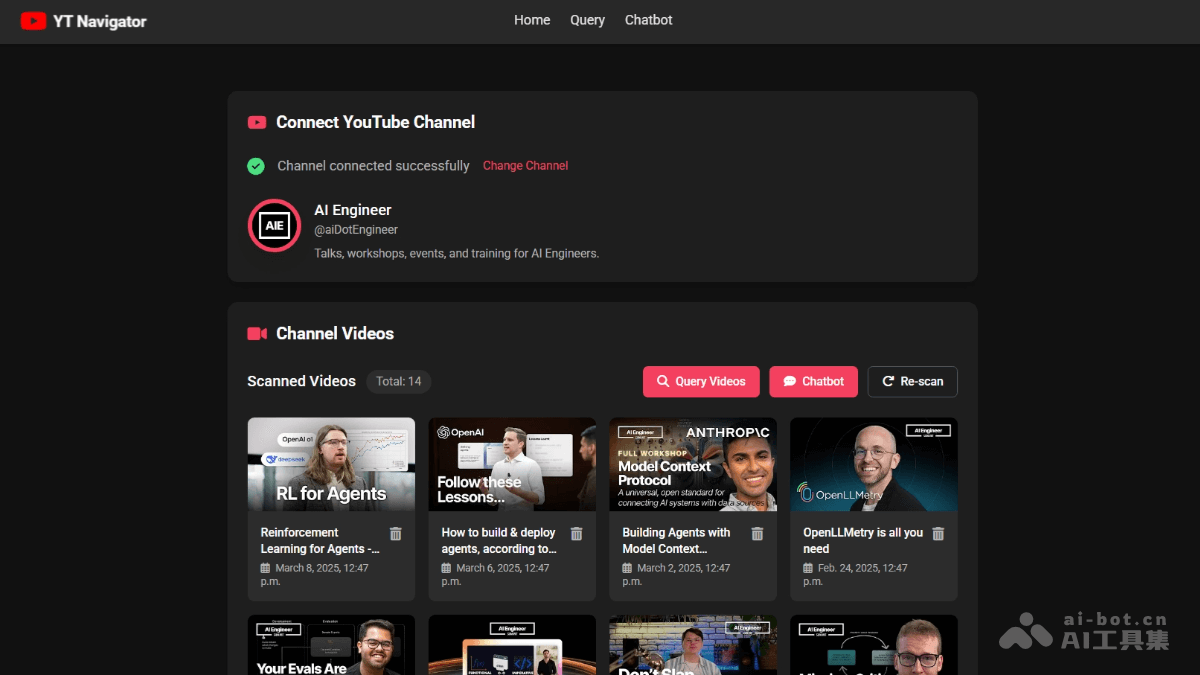Click the video camera icon next to Channel Videos
The width and height of the screenshot is (1200, 675).
click(x=255, y=333)
